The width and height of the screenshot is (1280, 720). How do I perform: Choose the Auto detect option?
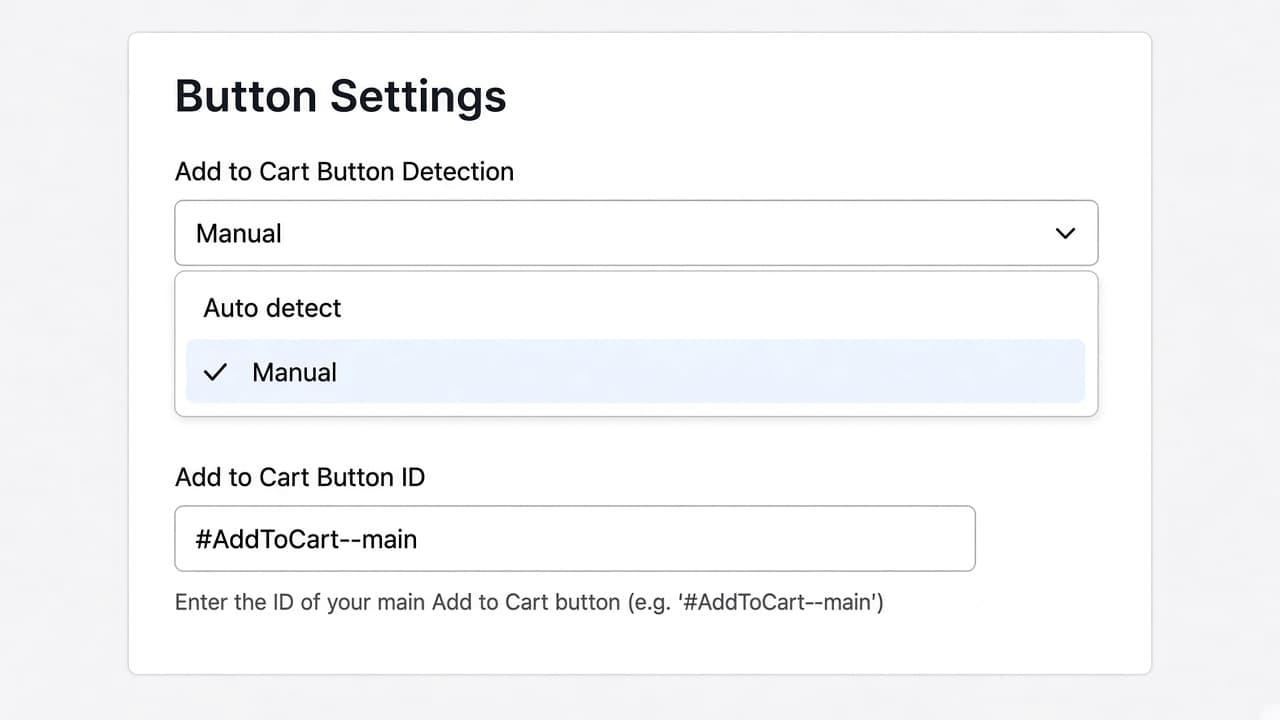click(x=636, y=308)
